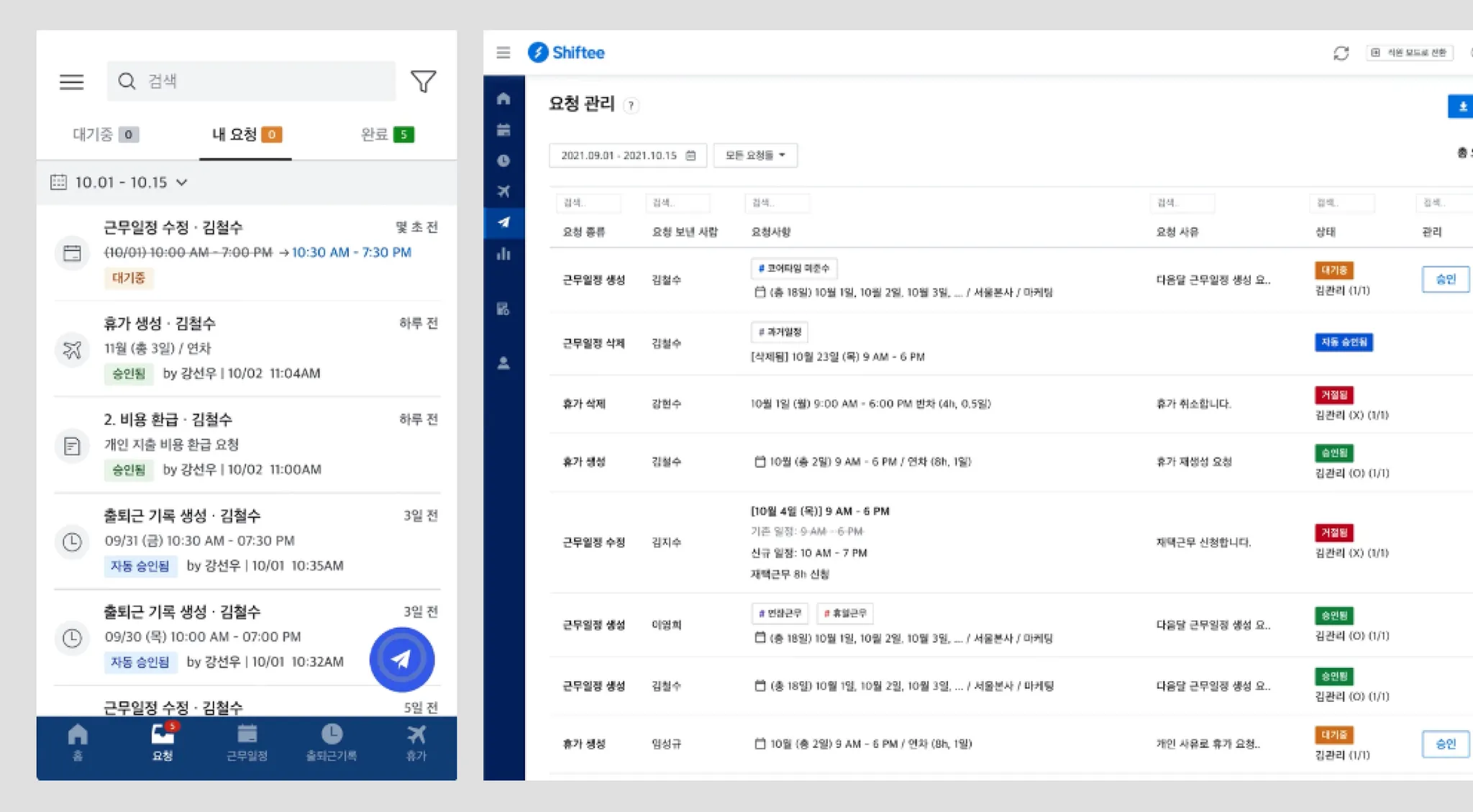Switch to the 대기중 tab

click(106, 134)
